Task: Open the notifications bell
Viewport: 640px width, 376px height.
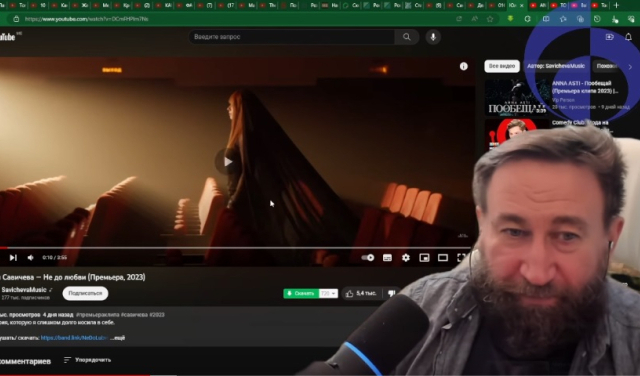Action: [x=628, y=37]
